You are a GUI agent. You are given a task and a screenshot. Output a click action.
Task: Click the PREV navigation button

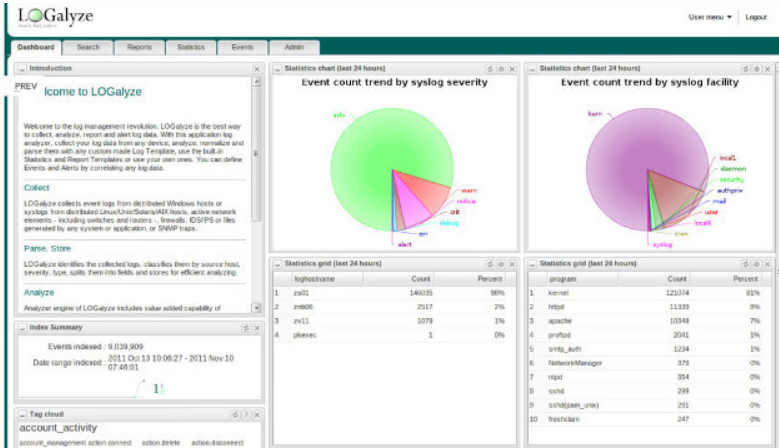(x=26, y=86)
